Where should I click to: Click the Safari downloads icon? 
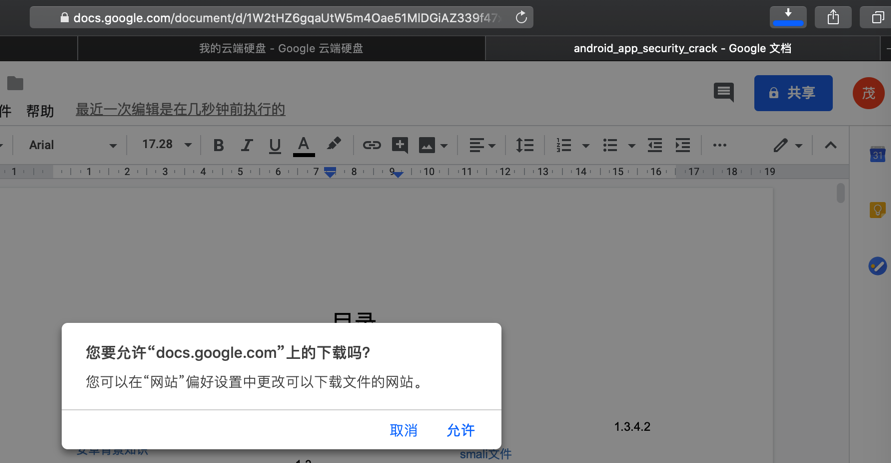click(x=788, y=16)
